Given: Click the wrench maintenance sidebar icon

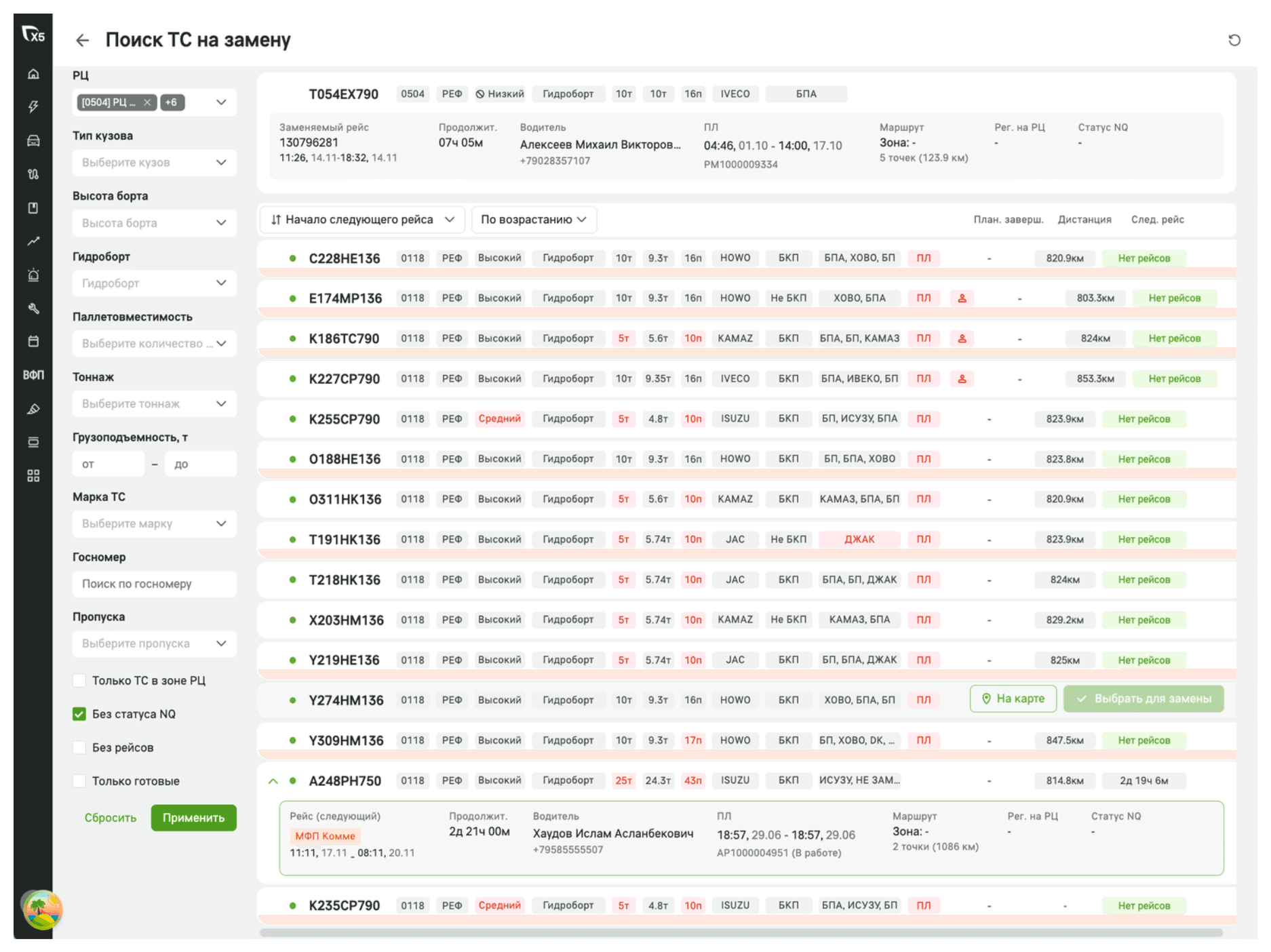Looking at the screenshot, I should click(33, 309).
